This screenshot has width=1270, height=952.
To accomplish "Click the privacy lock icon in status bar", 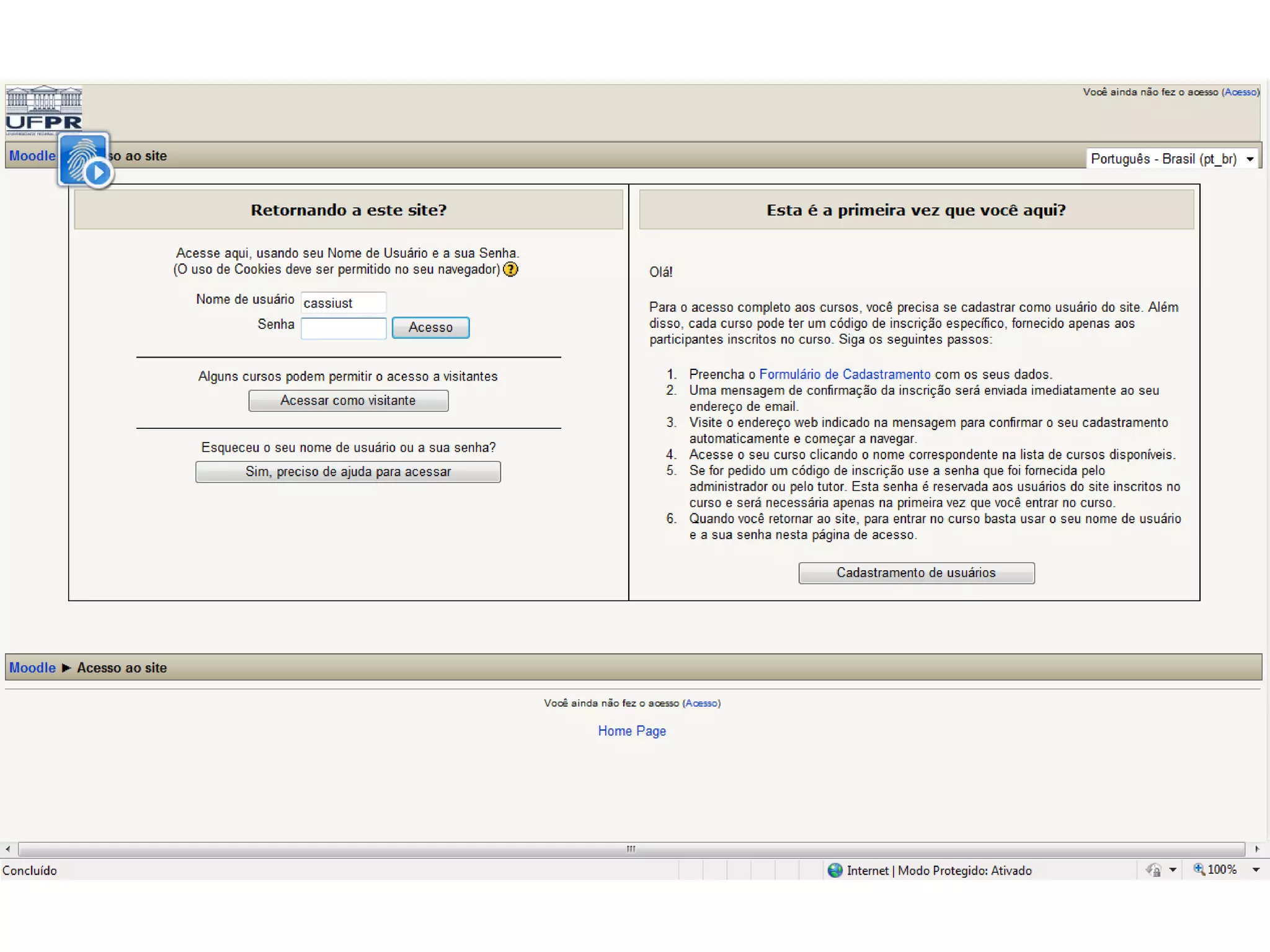I will (1153, 870).
